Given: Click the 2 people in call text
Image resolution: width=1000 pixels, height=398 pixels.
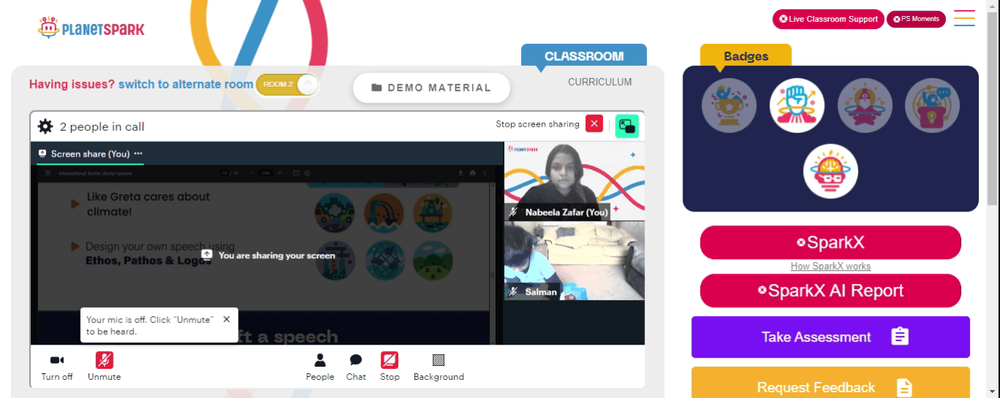Looking at the screenshot, I should pos(102,126).
